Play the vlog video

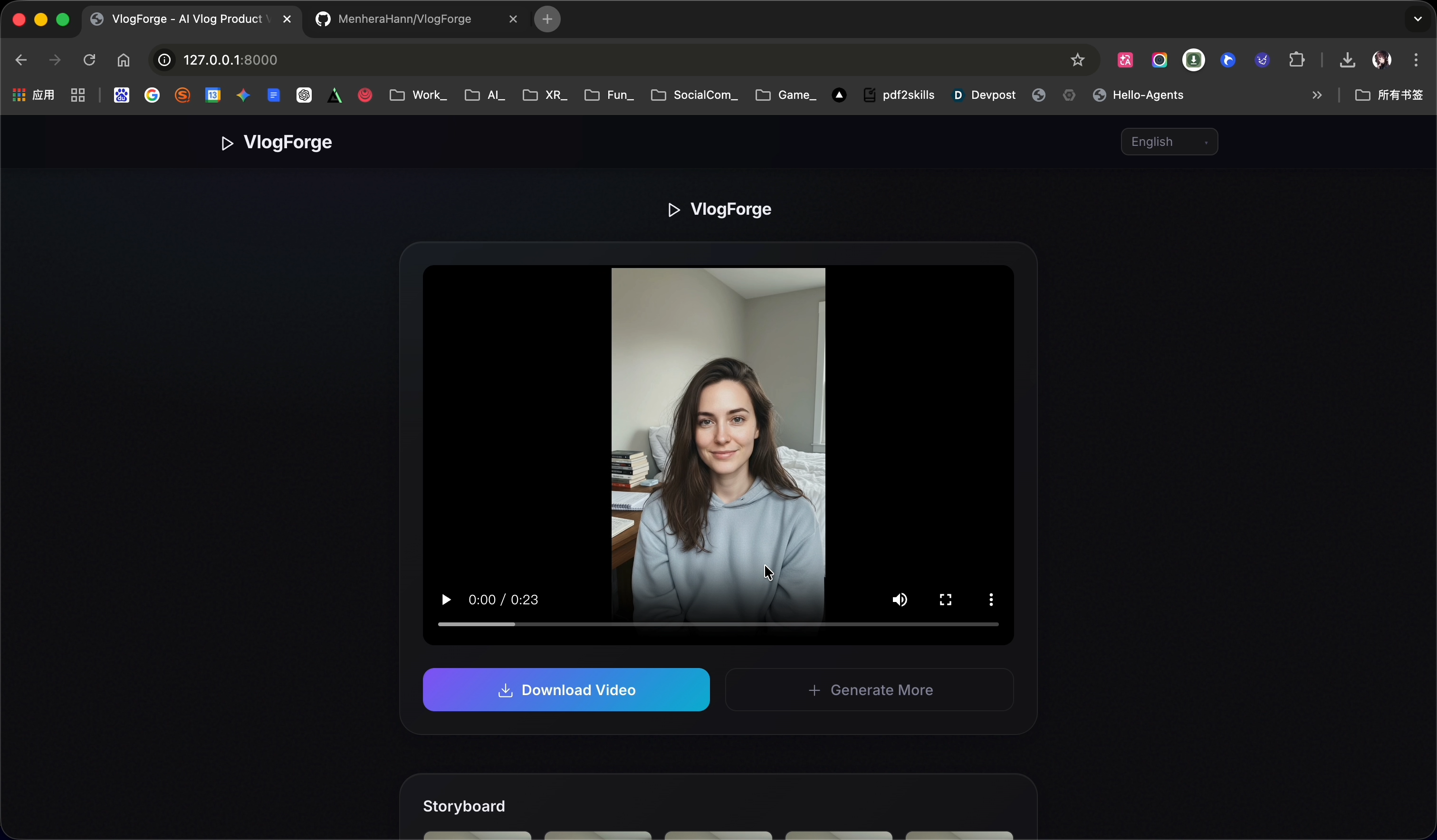[x=446, y=600]
